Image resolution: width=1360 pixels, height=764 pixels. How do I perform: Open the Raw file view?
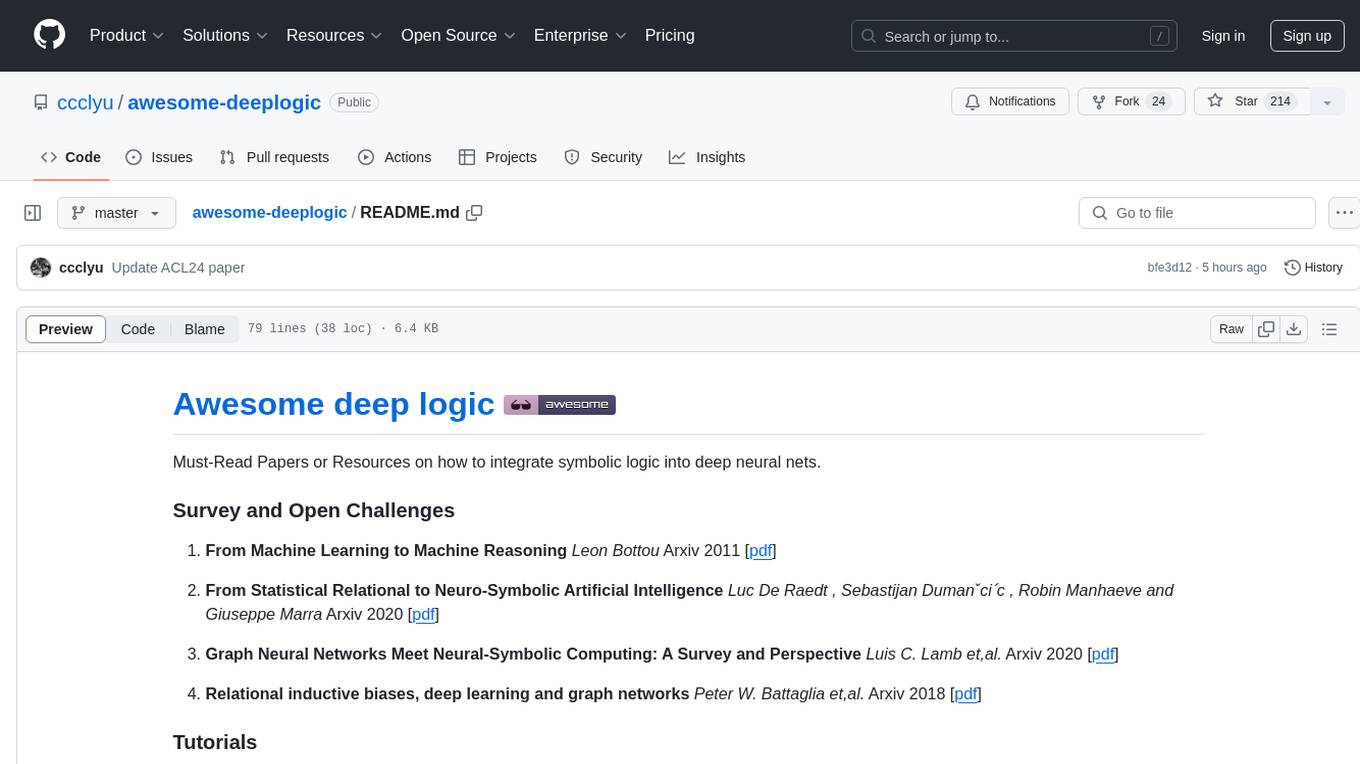(1231, 329)
